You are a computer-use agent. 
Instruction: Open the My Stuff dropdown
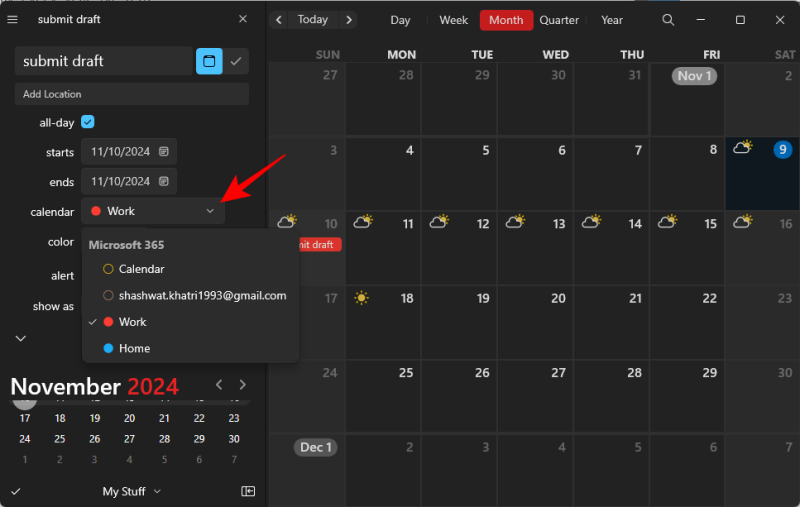[x=131, y=491]
